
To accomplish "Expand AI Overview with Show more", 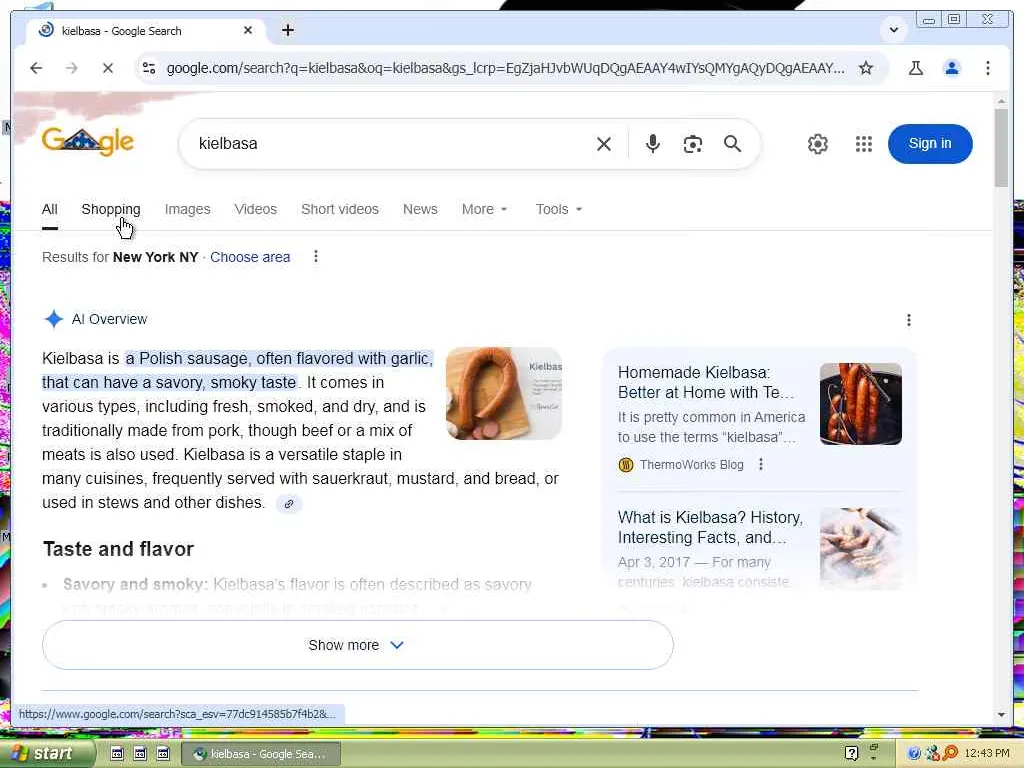I will tap(357, 645).
